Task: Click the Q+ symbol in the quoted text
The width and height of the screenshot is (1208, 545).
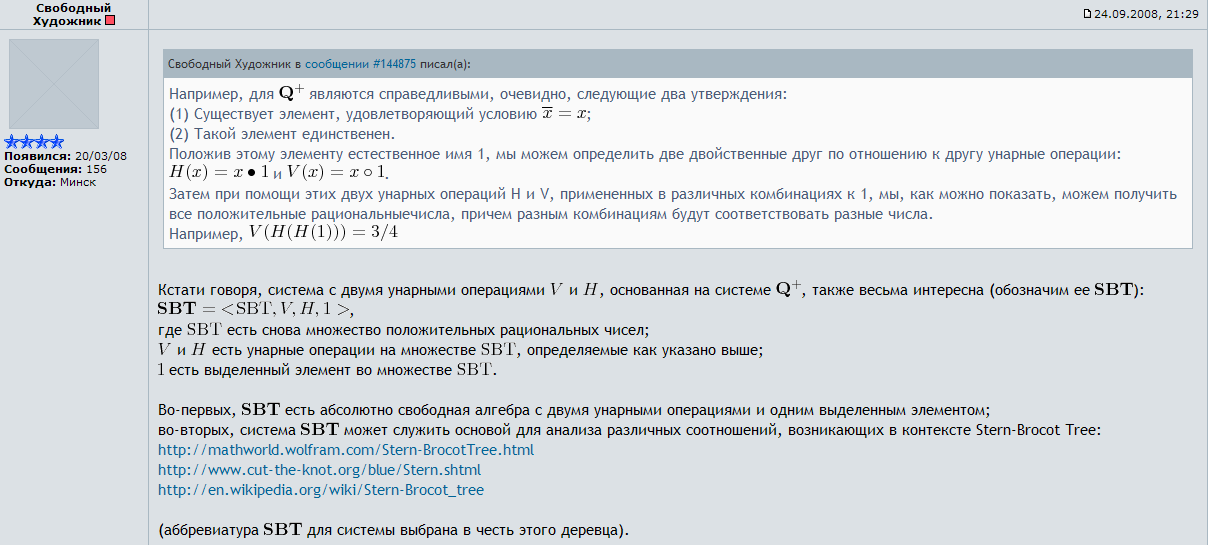Action: click(x=290, y=93)
